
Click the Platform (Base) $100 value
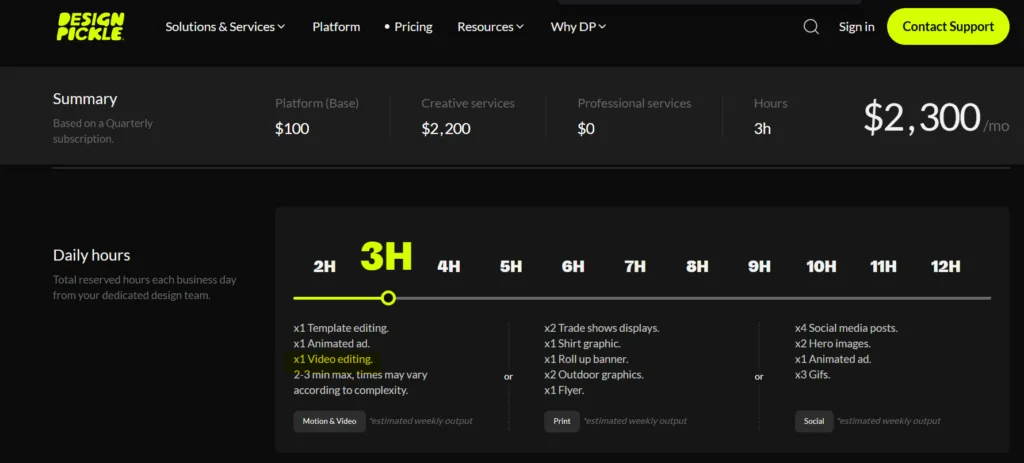click(292, 129)
